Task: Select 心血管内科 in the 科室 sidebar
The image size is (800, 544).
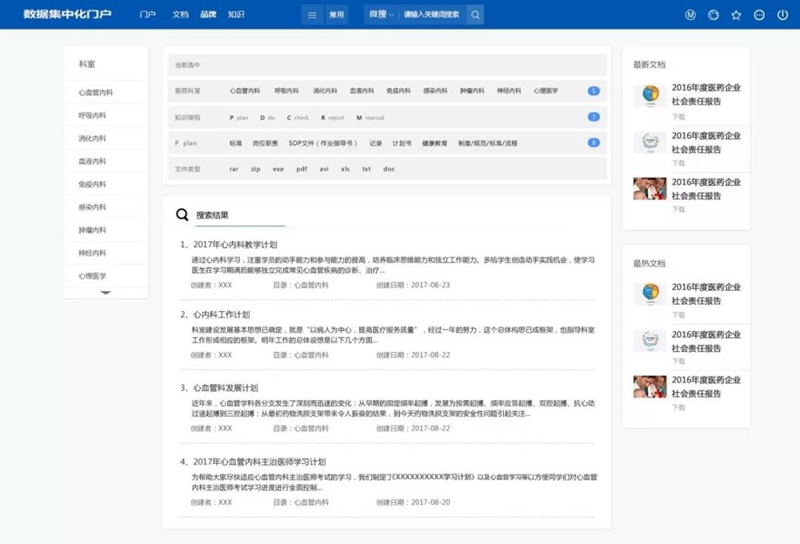Action: click(x=95, y=92)
